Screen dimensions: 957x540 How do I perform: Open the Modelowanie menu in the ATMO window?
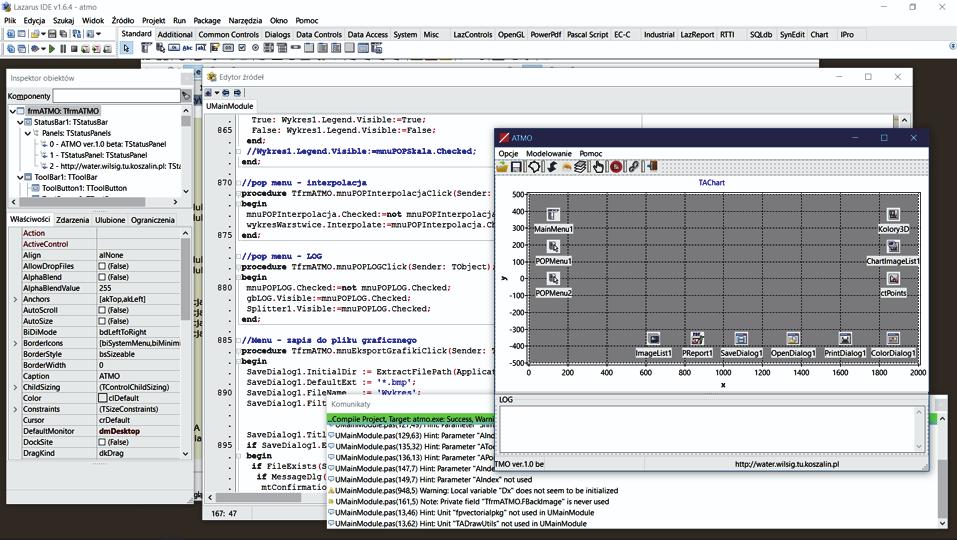click(549, 154)
